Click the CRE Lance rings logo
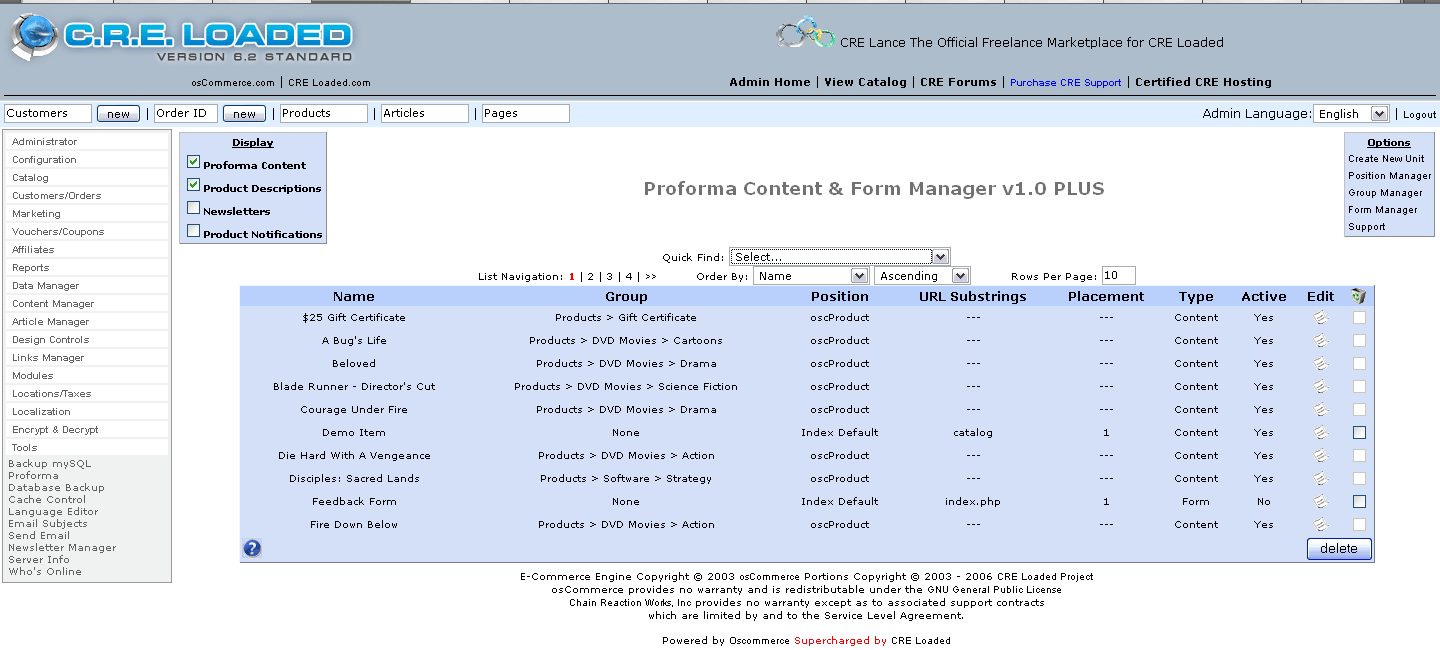1440x650 pixels. point(805,35)
